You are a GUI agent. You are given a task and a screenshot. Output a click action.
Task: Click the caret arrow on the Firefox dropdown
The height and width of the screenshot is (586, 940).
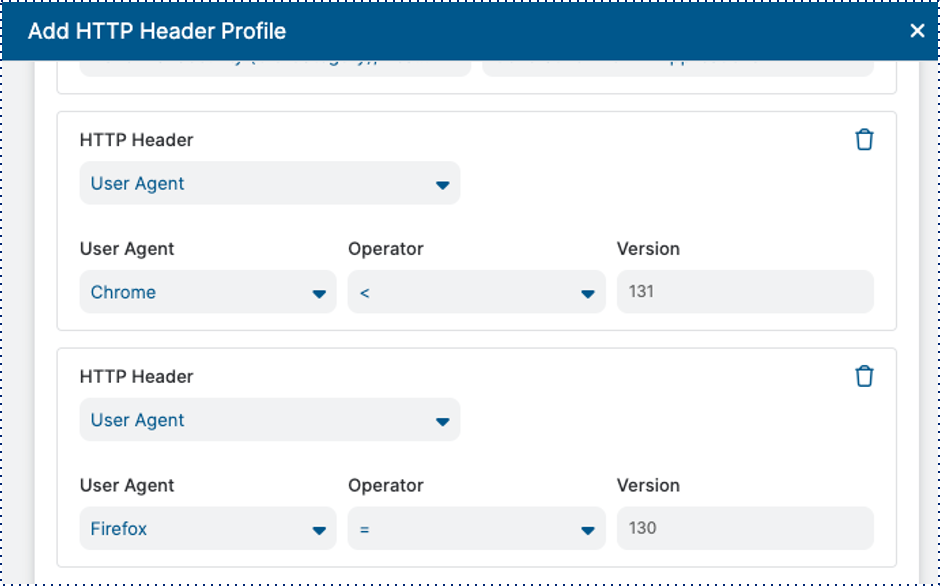(319, 530)
